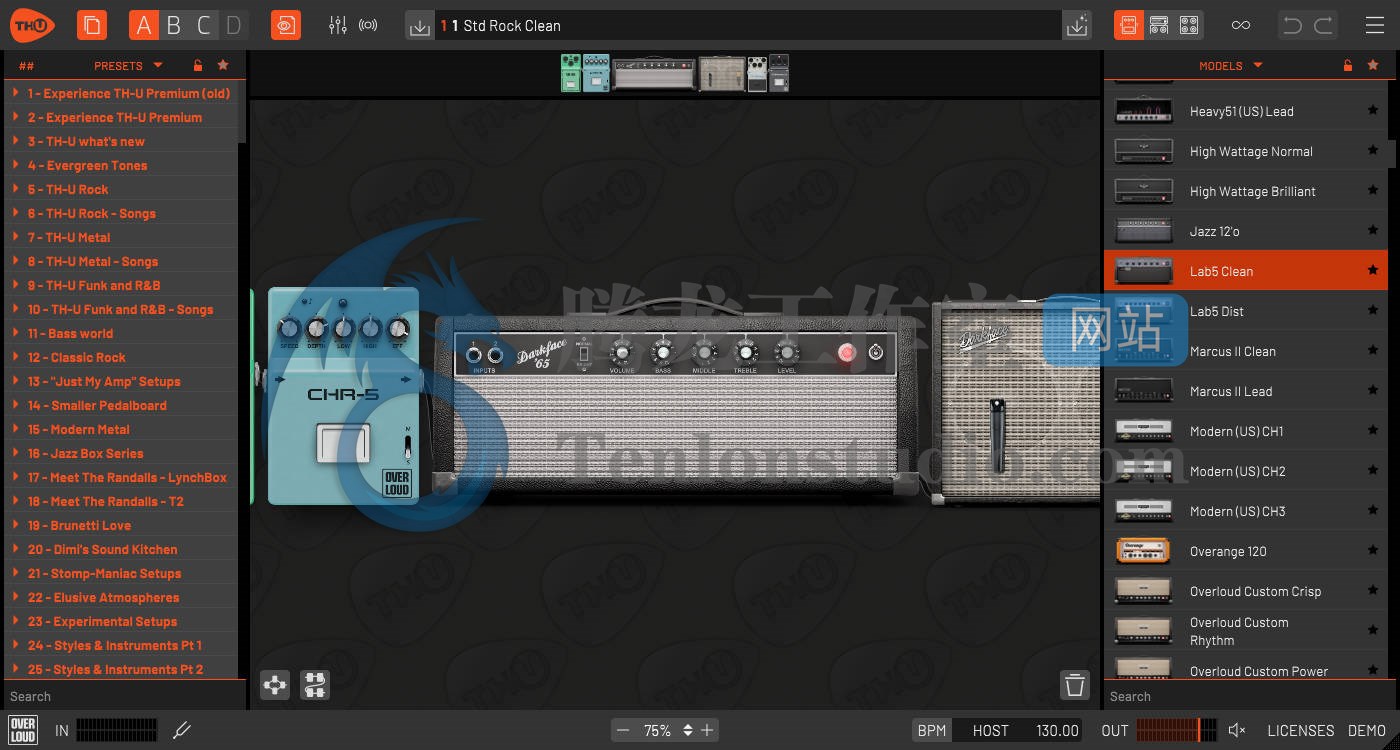1400x750 pixels.
Task: Click the models Search field
Action: pyautogui.click(x=1250, y=696)
